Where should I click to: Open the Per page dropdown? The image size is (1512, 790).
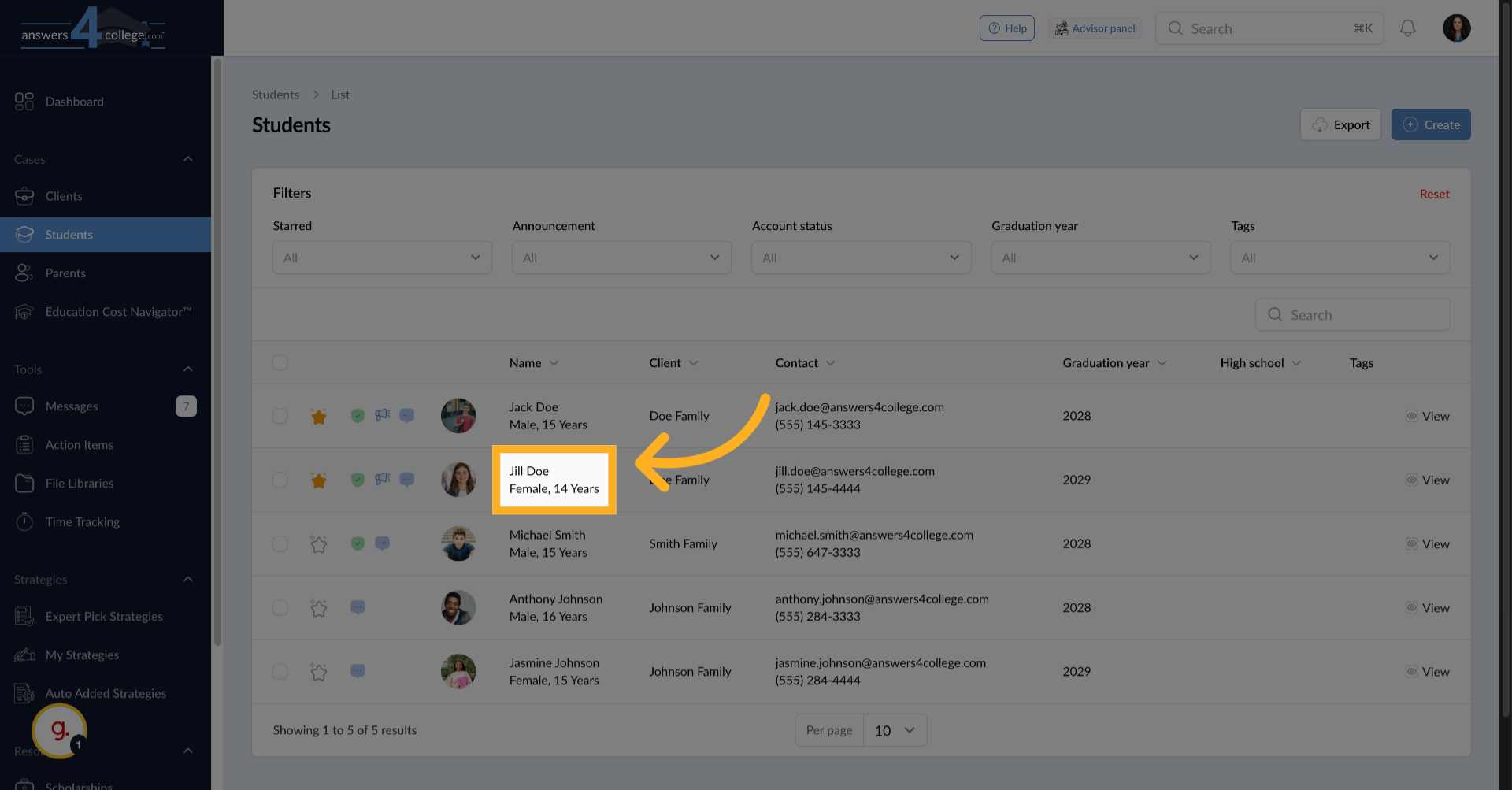pyautogui.click(x=895, y=731)
